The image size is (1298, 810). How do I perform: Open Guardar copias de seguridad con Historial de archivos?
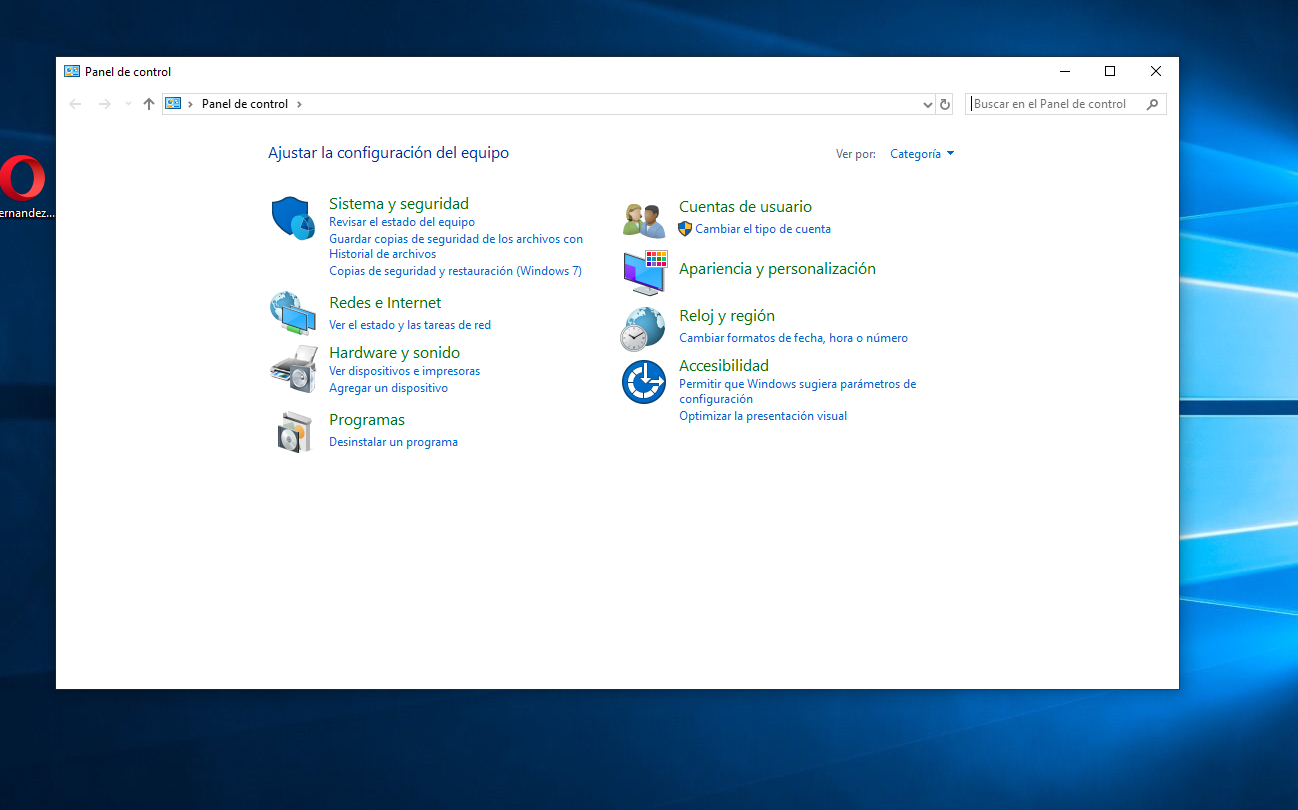tap(456, 246)
